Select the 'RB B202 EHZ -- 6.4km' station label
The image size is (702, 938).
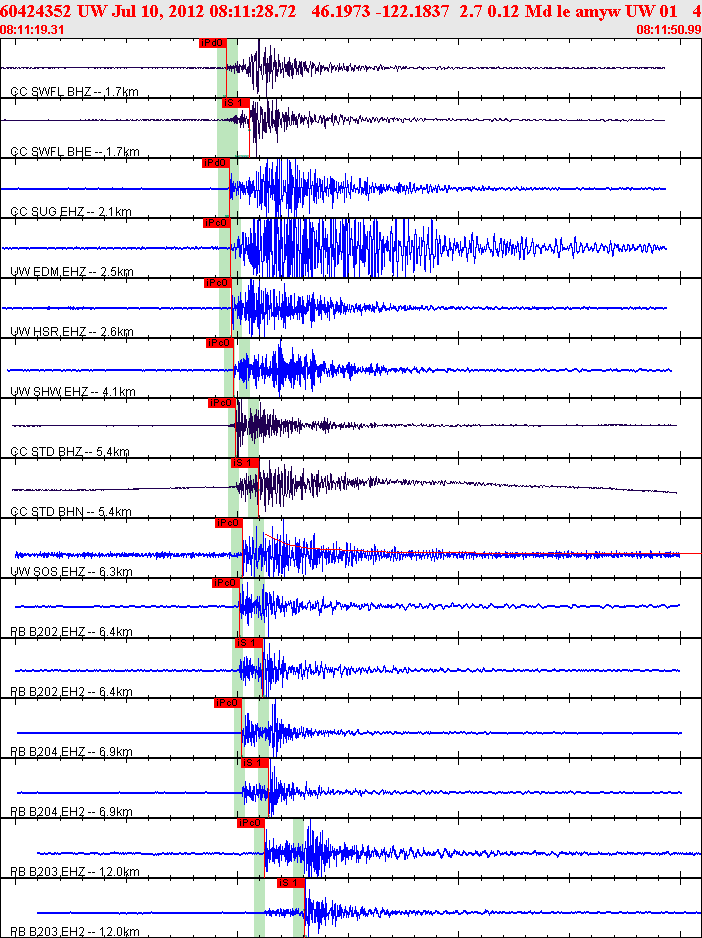pyautogui.click(x=71, y=632)
